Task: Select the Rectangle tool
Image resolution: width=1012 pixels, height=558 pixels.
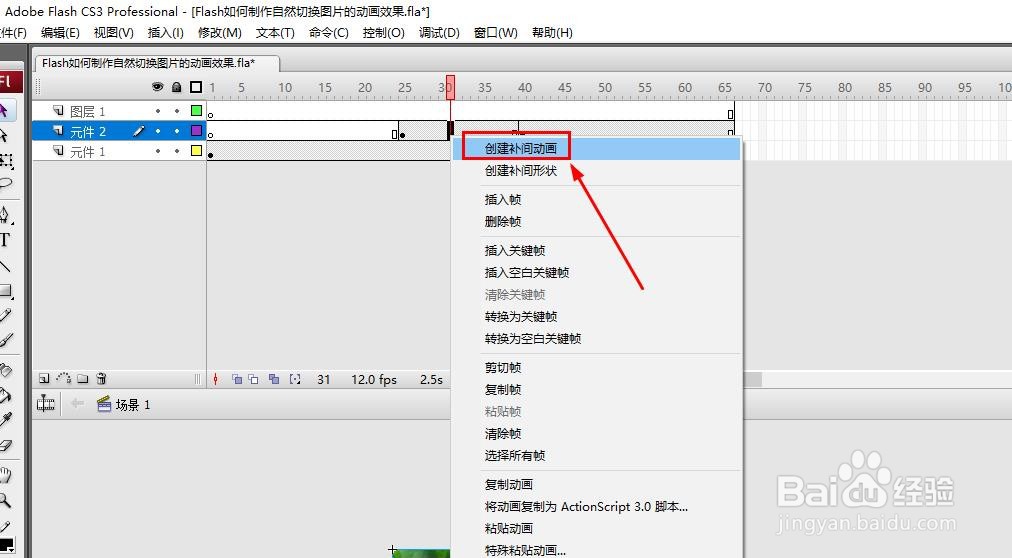Action: click(x=5, y=291)
